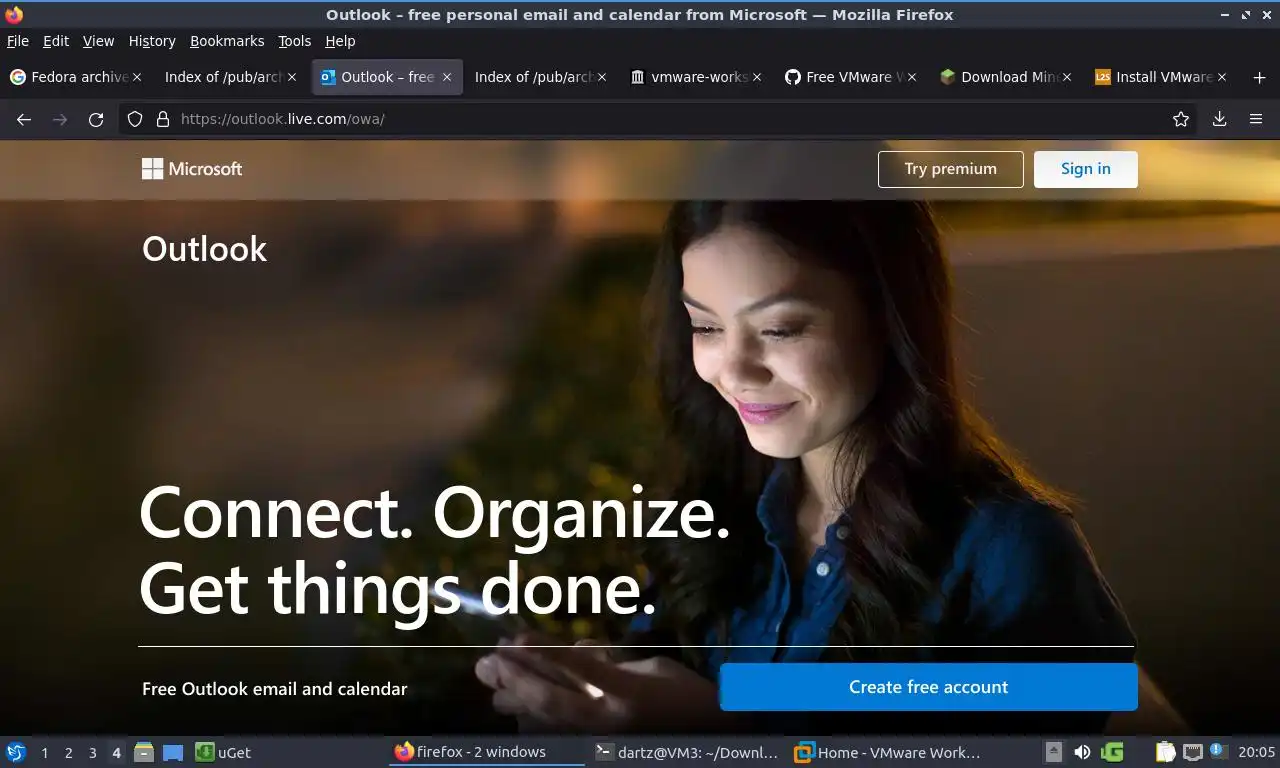Image resolution: width=1280 pixels, height=768 pixels.
Task: Switch to workspace 2 in the pager
Action: (68, 753)
